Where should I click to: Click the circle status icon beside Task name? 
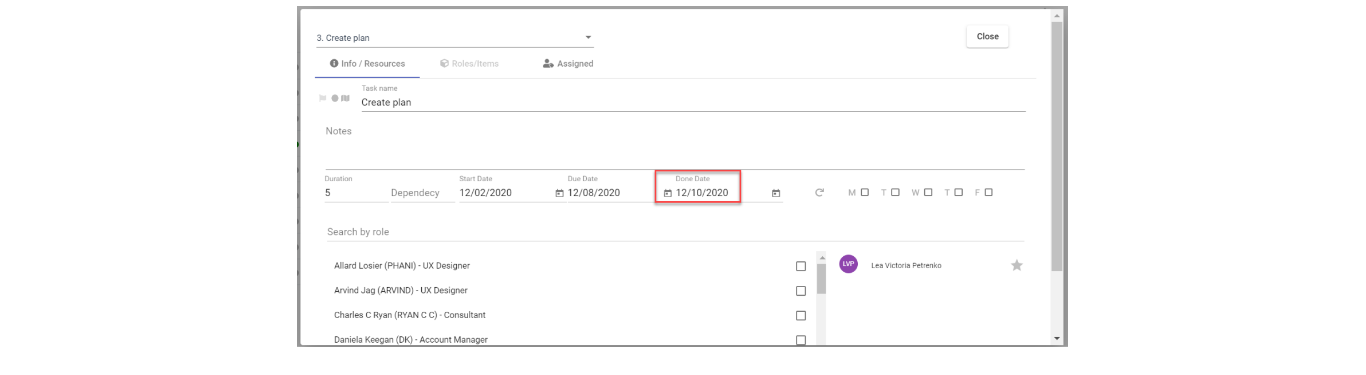tap(334, 98)
